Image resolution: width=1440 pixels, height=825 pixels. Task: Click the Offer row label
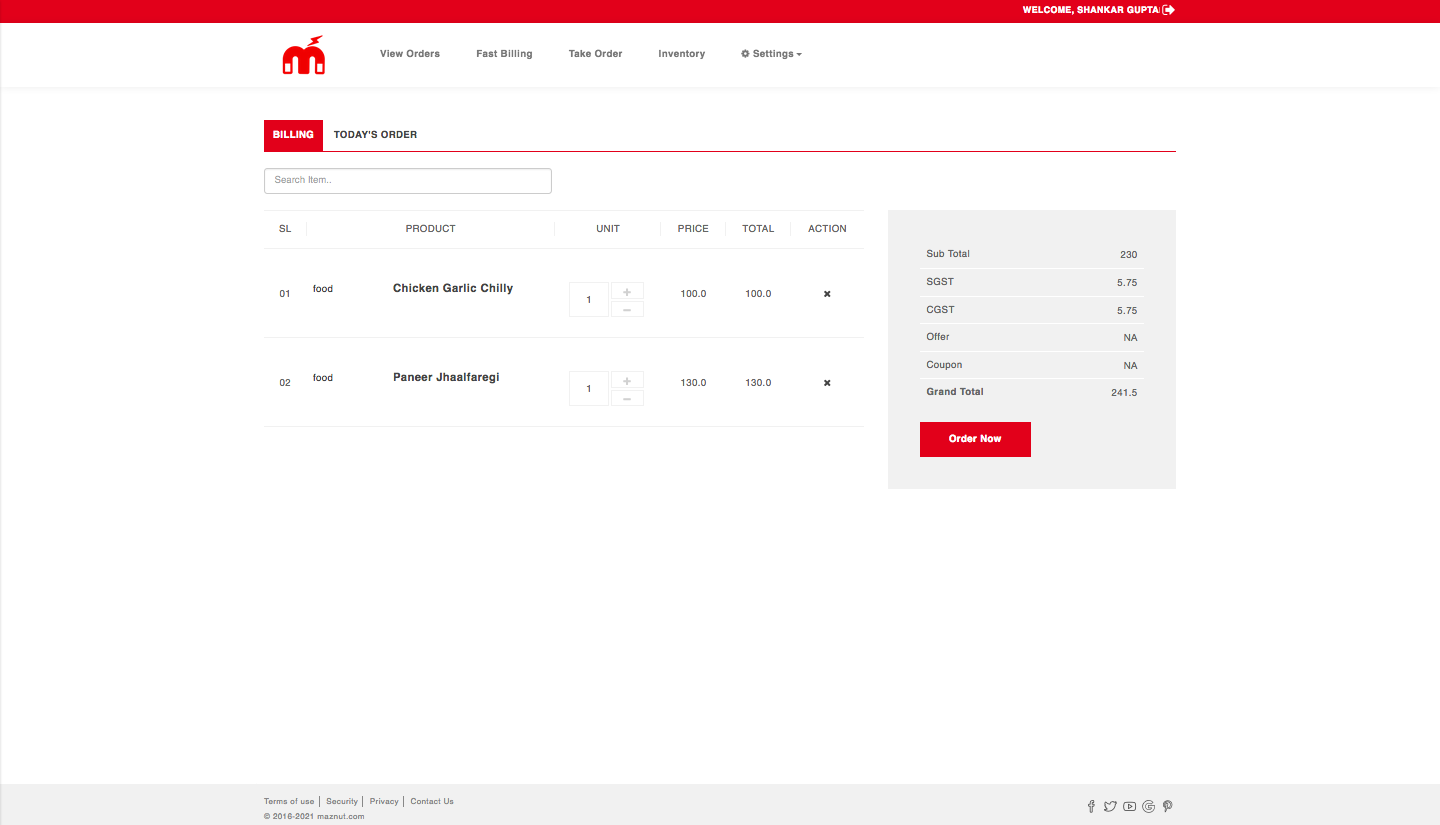point(938,337)
